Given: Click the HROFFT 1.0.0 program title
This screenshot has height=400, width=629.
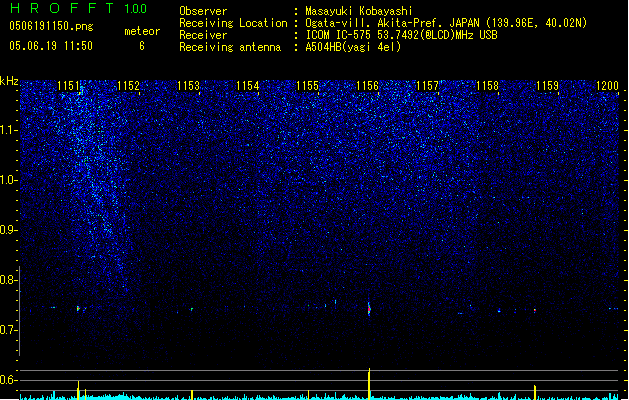Looking at the screenshot, I should [x=78, y=8].
